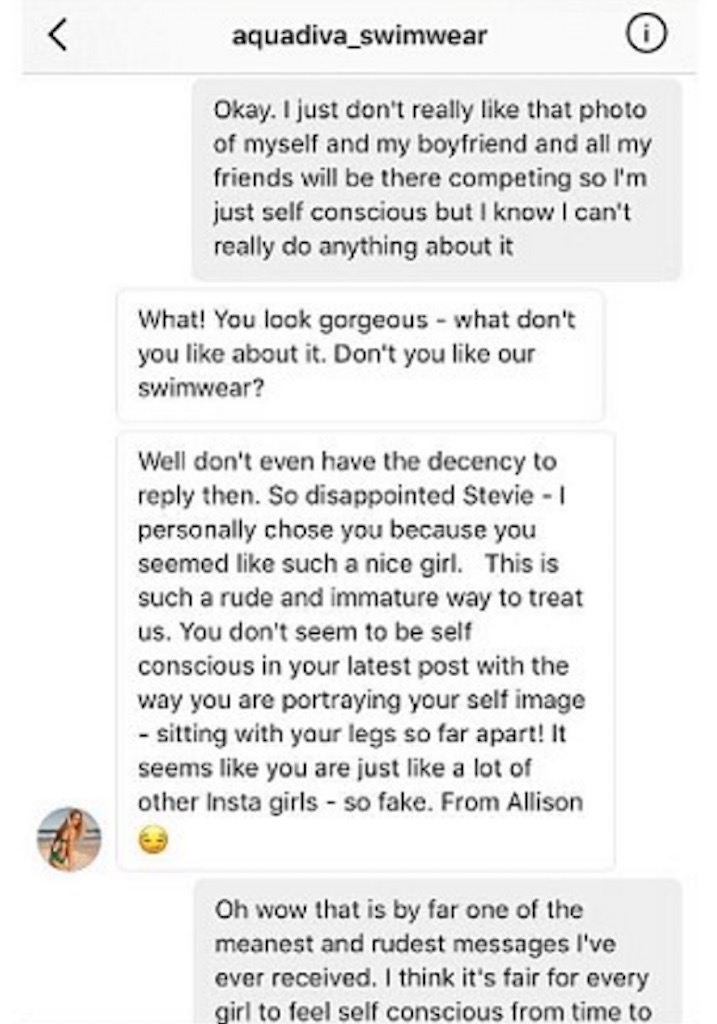Image resolution: width=717 pixels, height=1024 pixels.
Task: Click the name "Stevie" in the long message
Action: tap(498, 495)
